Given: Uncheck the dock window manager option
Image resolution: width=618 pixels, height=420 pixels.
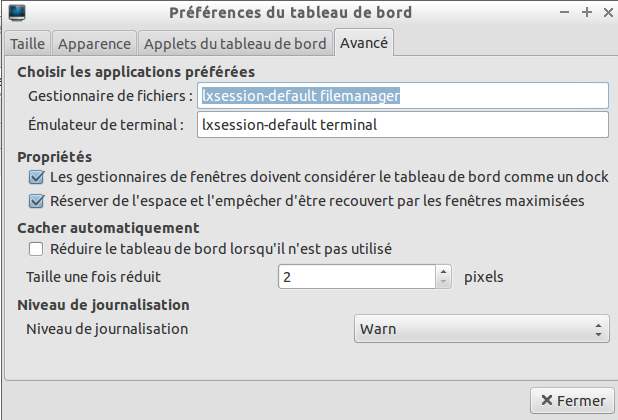Looking at the screenshot, I should click(36, 177).
